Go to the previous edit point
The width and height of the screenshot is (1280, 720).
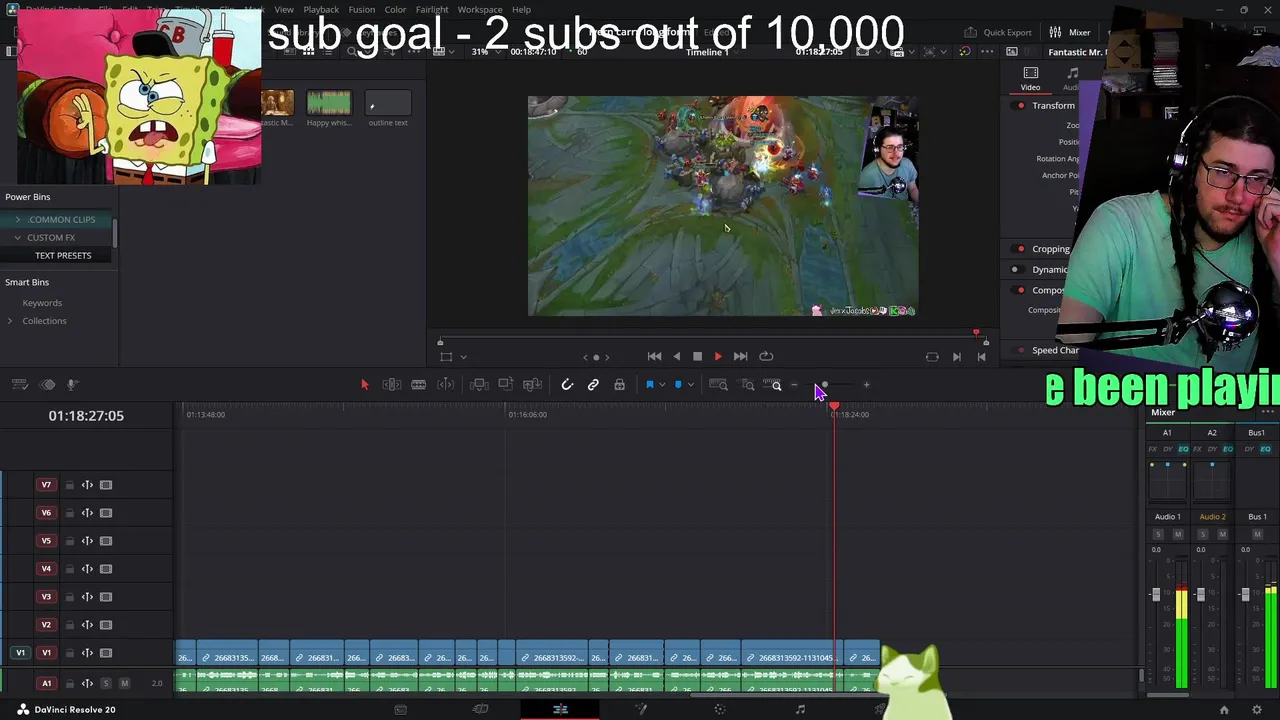981,357
